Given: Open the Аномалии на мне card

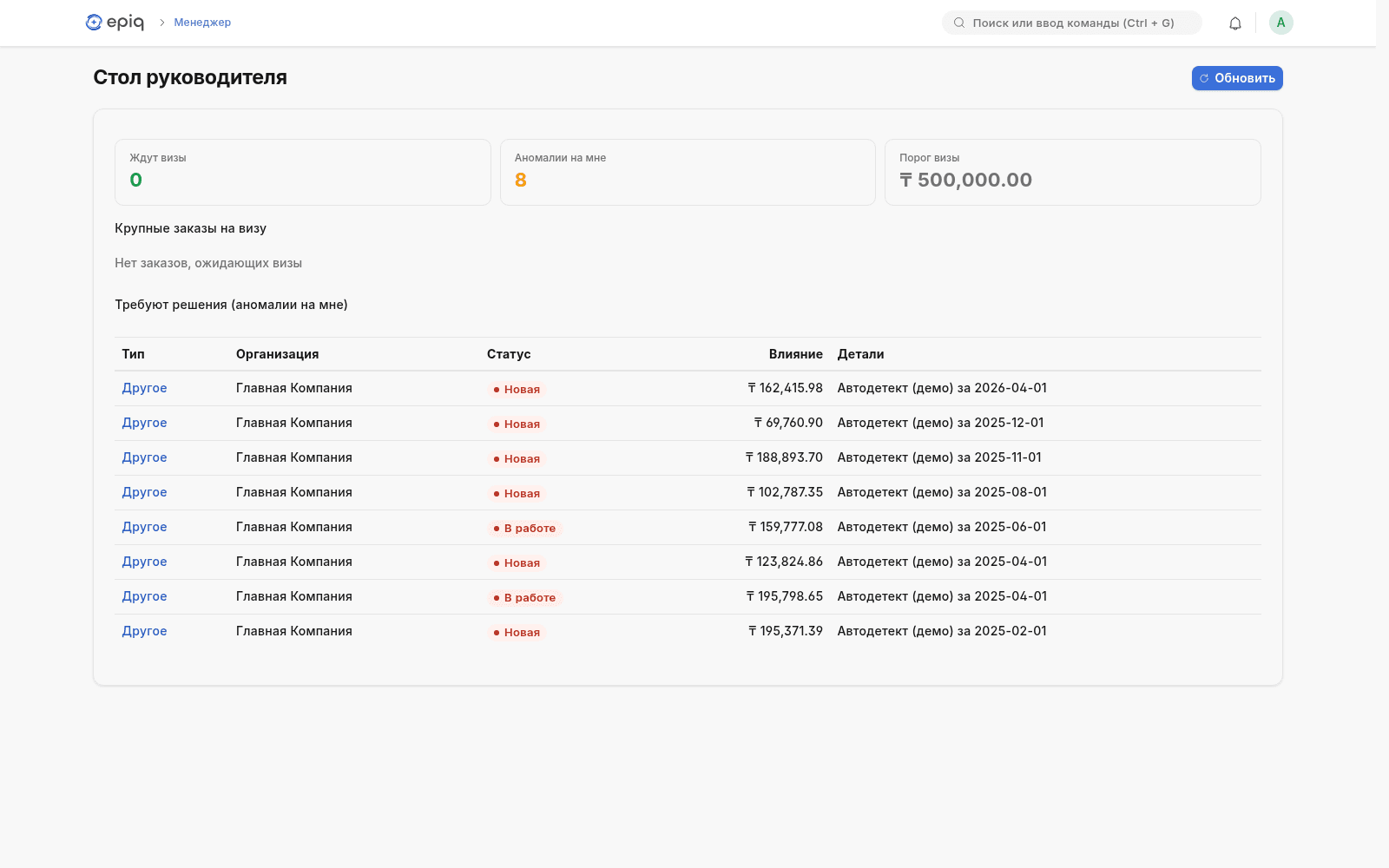Looking at the screenshot, I should [x=688, y=172].
